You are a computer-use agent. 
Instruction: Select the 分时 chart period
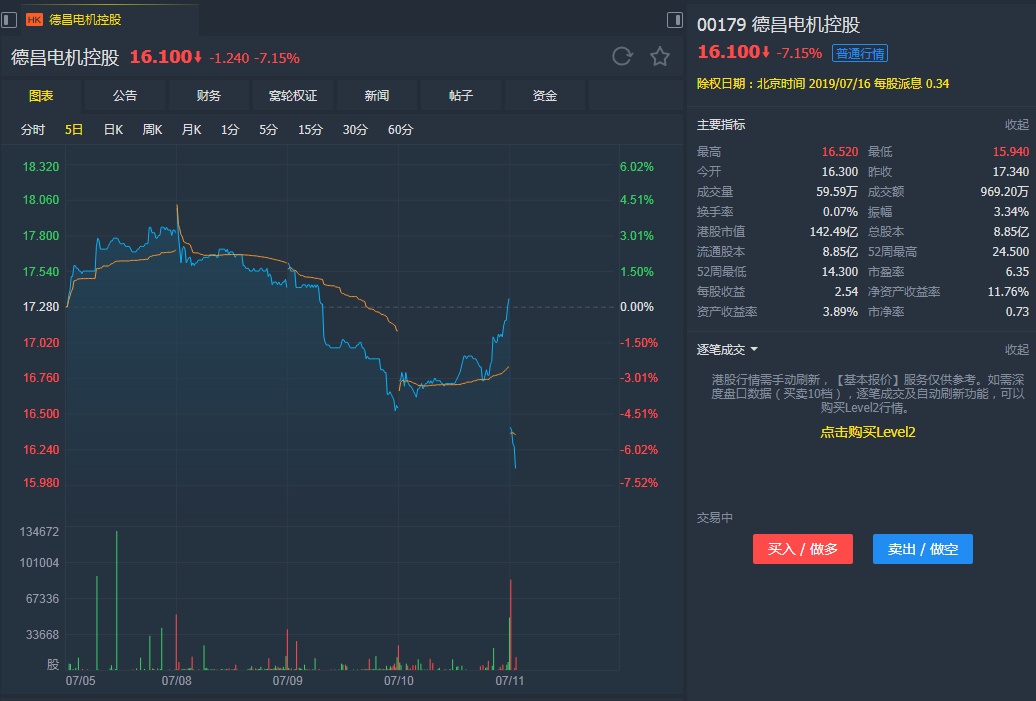click(x=33, y=130)
